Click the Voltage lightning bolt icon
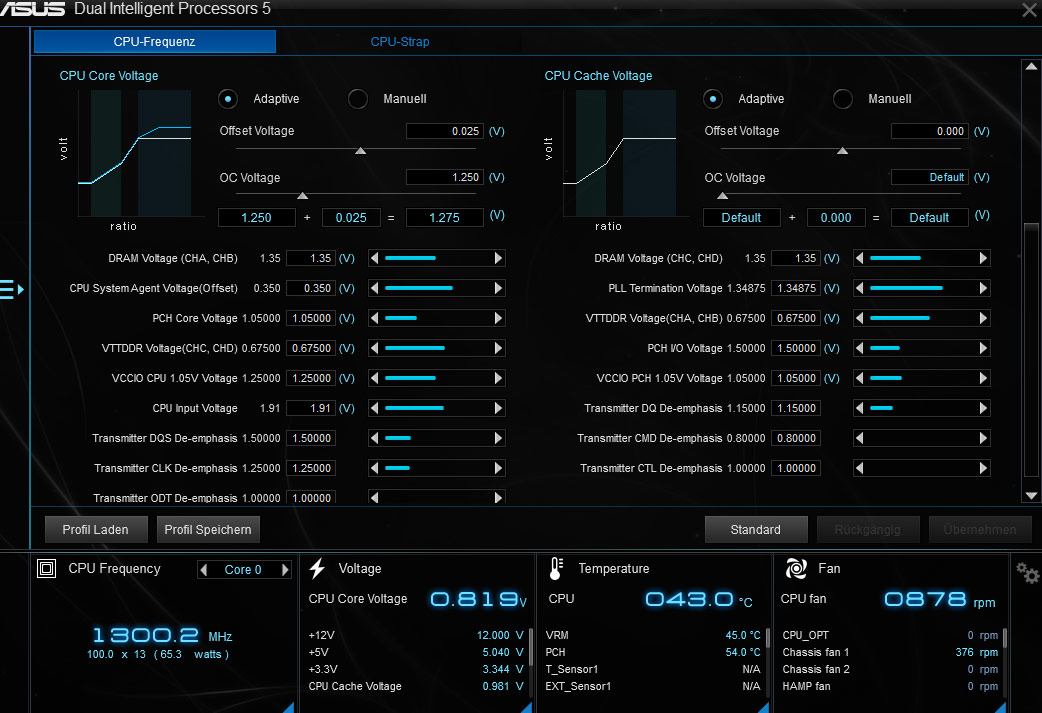The width and height of the screenshot is (1042, 713). pos(318,569)
